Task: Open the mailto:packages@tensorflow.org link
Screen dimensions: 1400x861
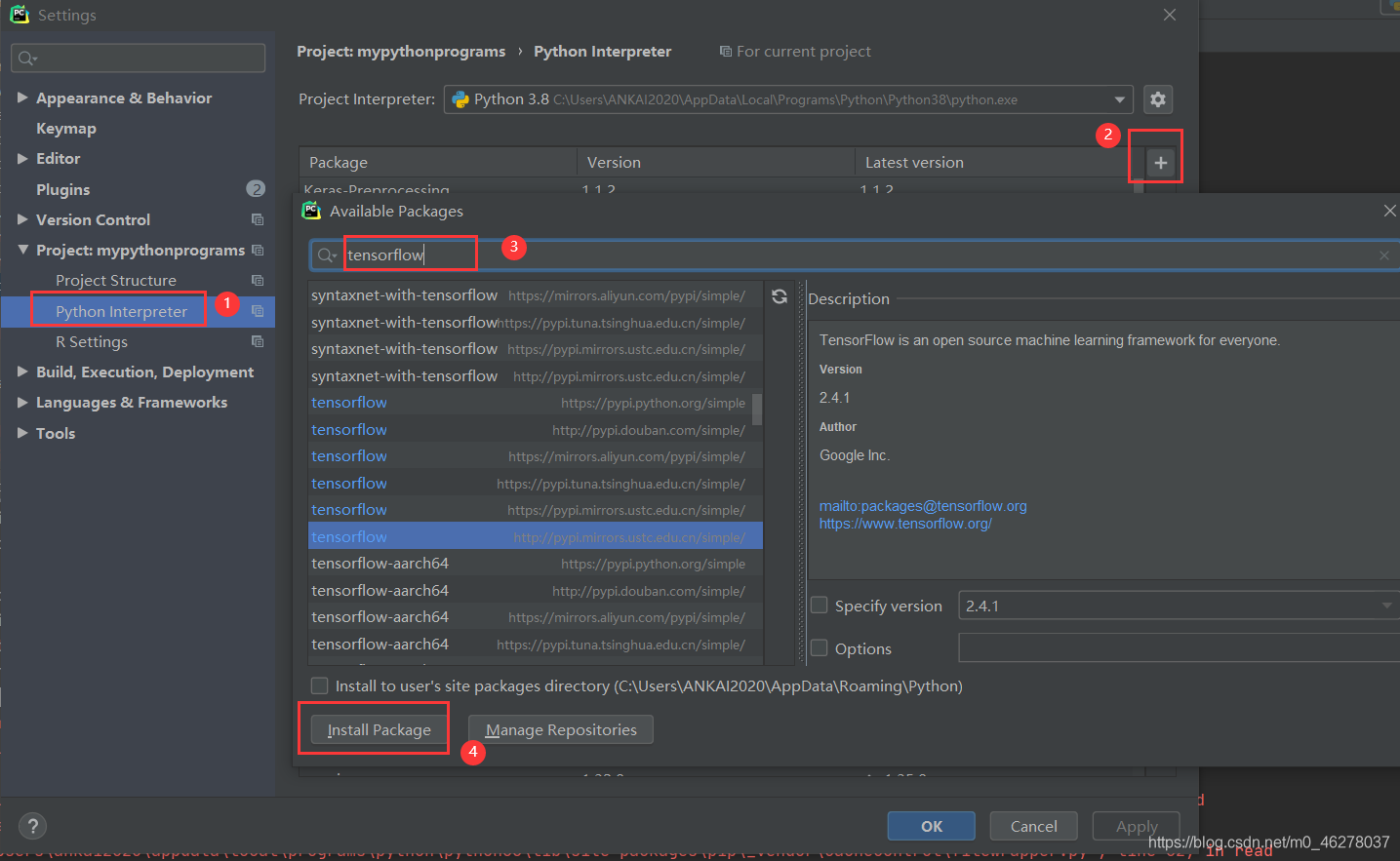Action: pyautogui.click(x=923, y=506)
